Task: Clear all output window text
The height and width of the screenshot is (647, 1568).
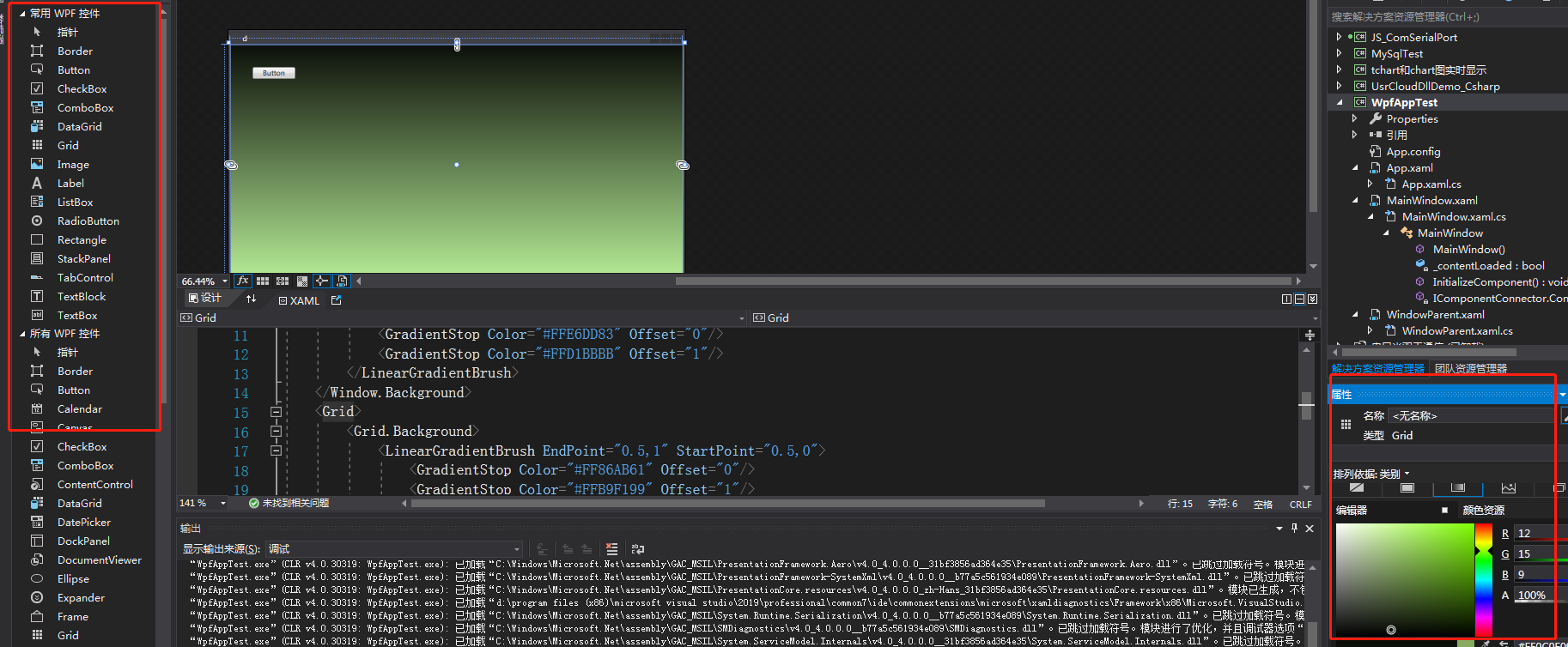Action: [611, 548]
